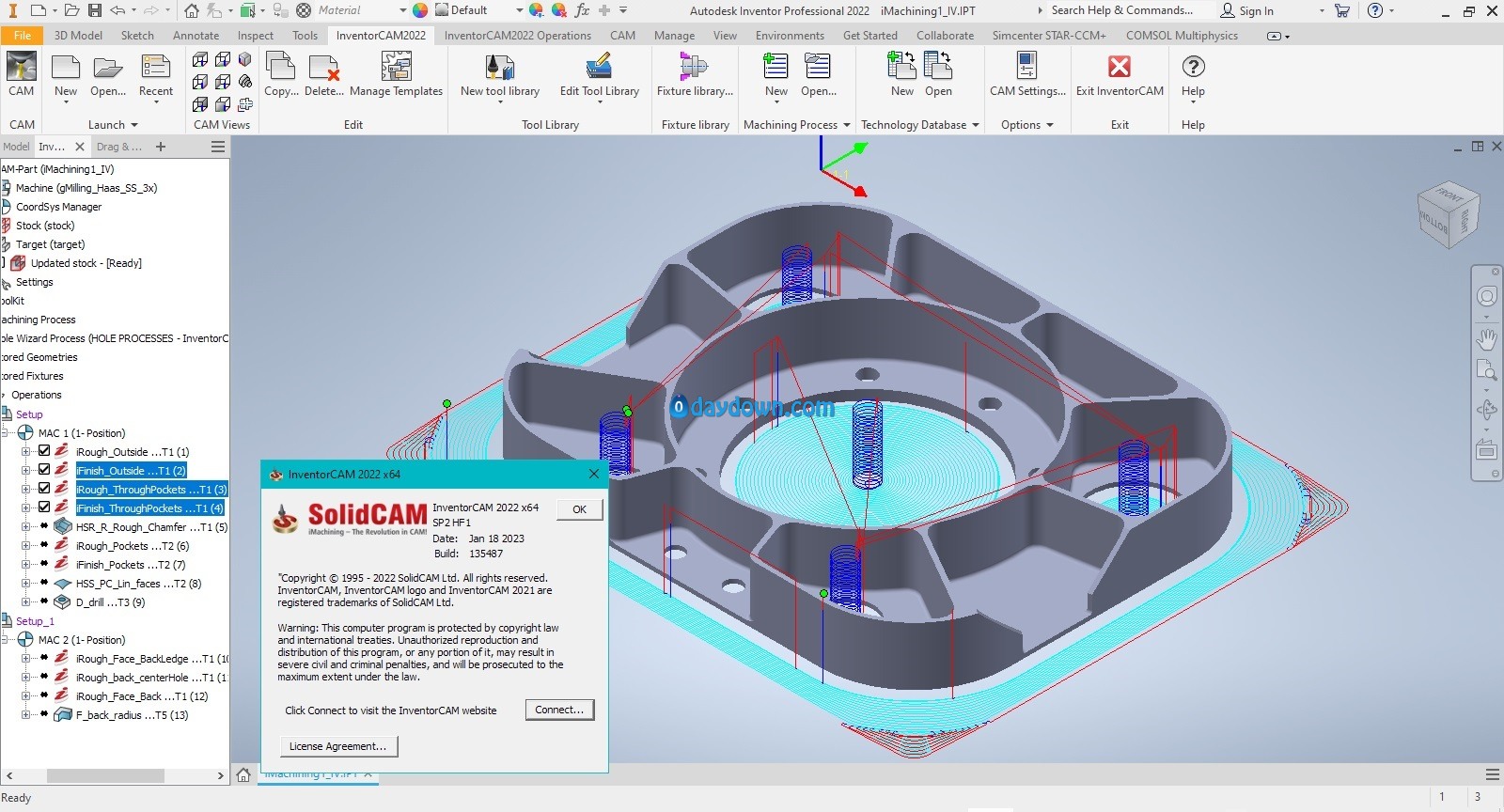Click the browser panel add tab plus button
This screenshot has height=812, width=1504.
161,147
